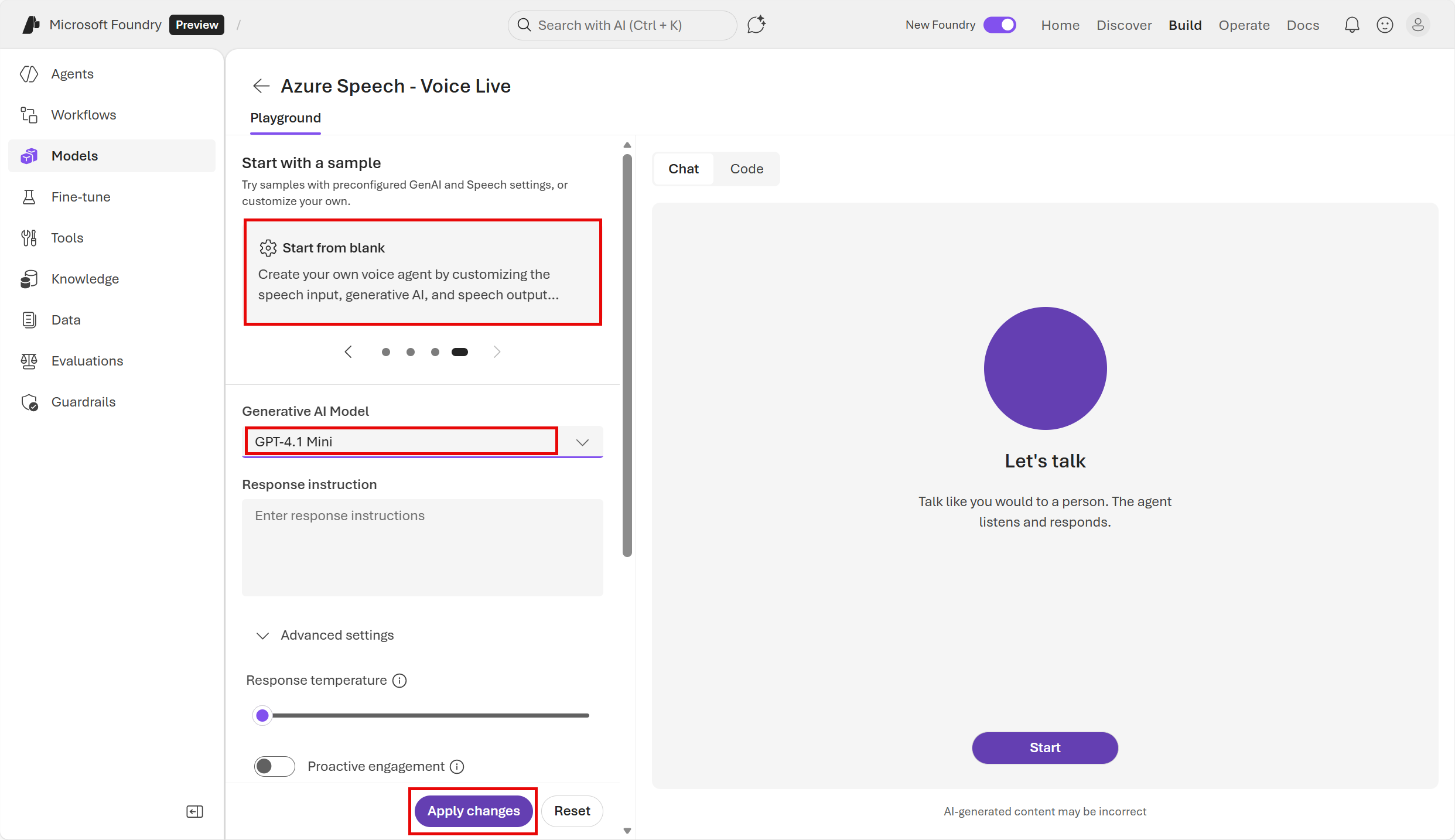Select the Chat tab
Image resolution: width=1455 pixels, height=840 pixels.
[x=683, y=169]
